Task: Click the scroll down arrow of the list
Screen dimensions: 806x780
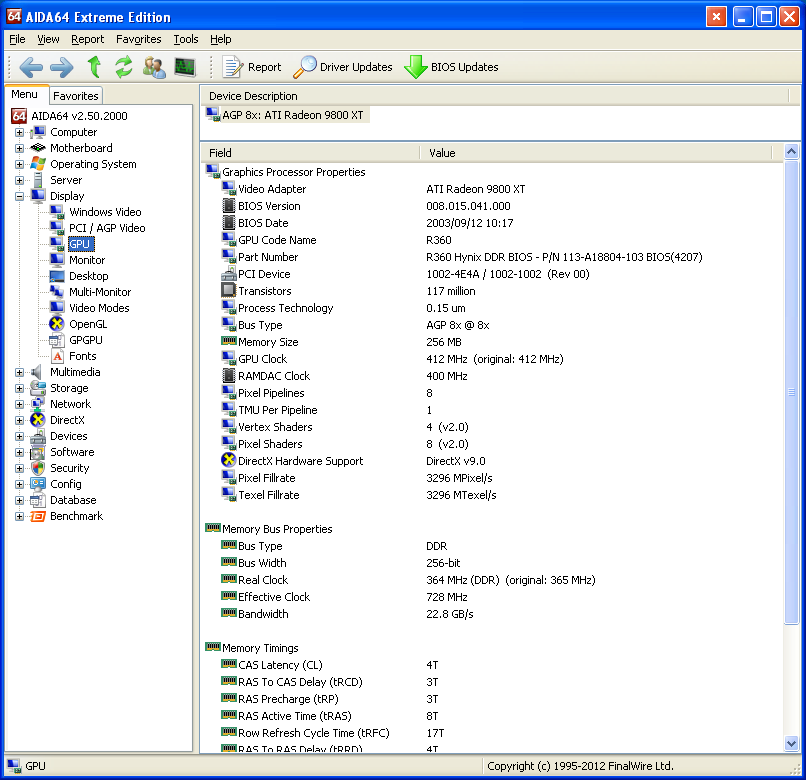Action: (792, 743)
